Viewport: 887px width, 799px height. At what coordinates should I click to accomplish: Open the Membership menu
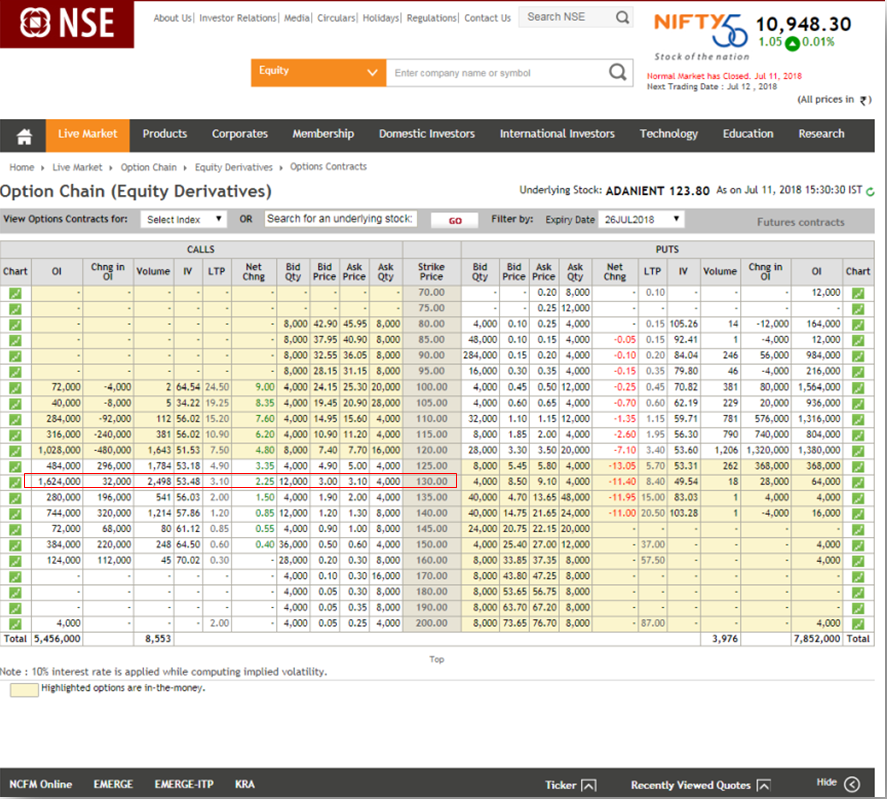click(323, 134)
